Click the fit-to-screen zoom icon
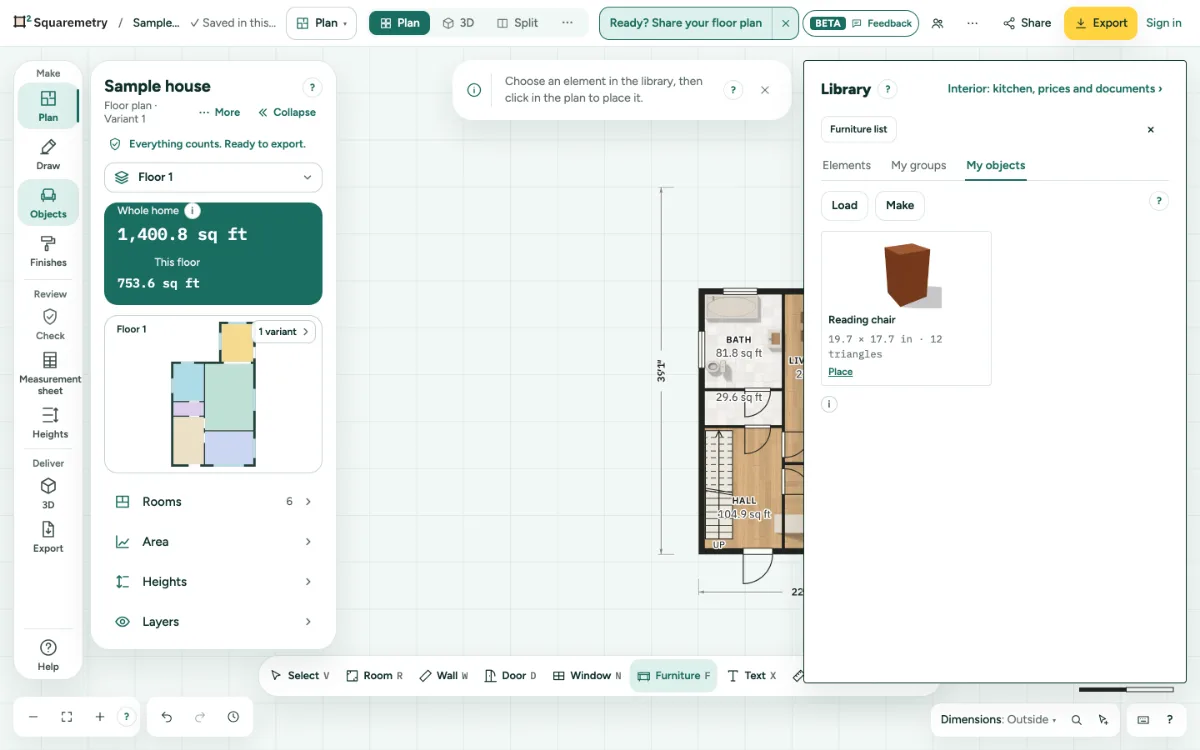The height and width of the screenshot is (750, 1200). click(x=67, y=717)
